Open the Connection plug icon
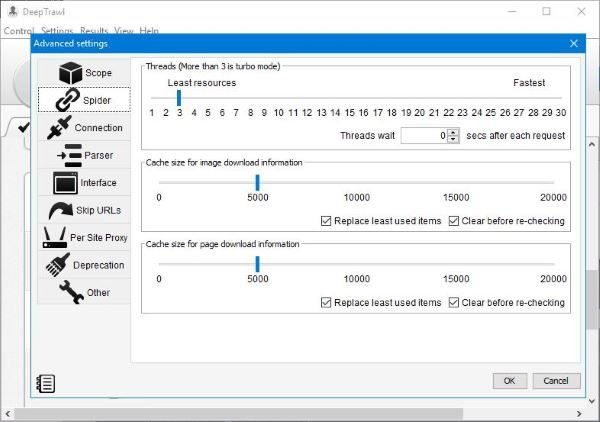 click(x=59, y=127)
